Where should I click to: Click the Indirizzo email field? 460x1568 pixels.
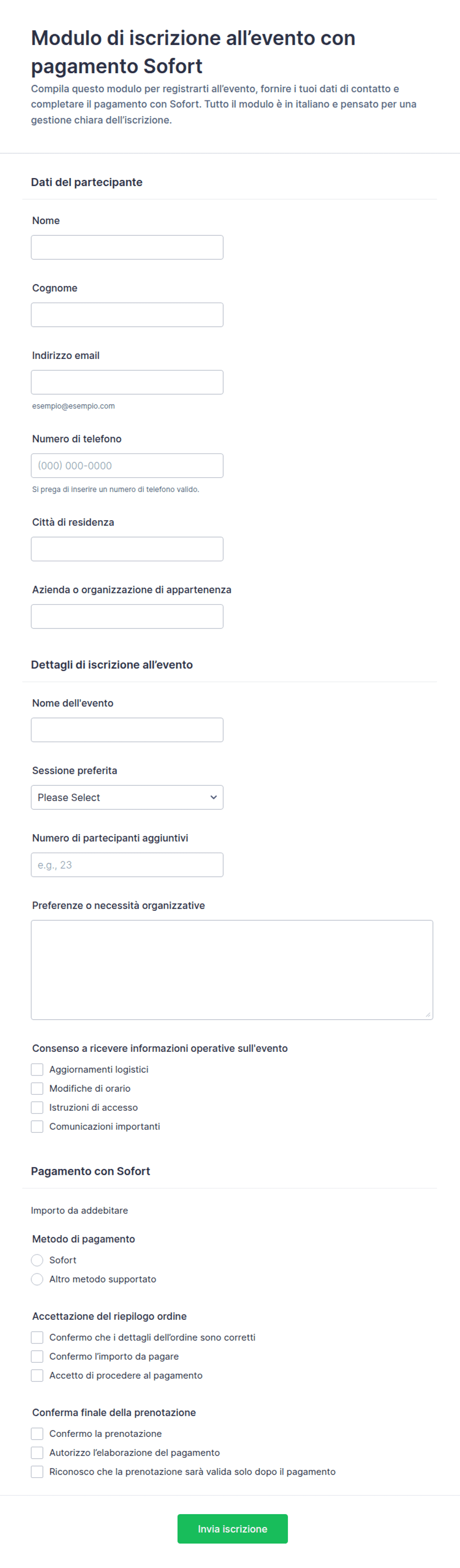pos(127,382)
